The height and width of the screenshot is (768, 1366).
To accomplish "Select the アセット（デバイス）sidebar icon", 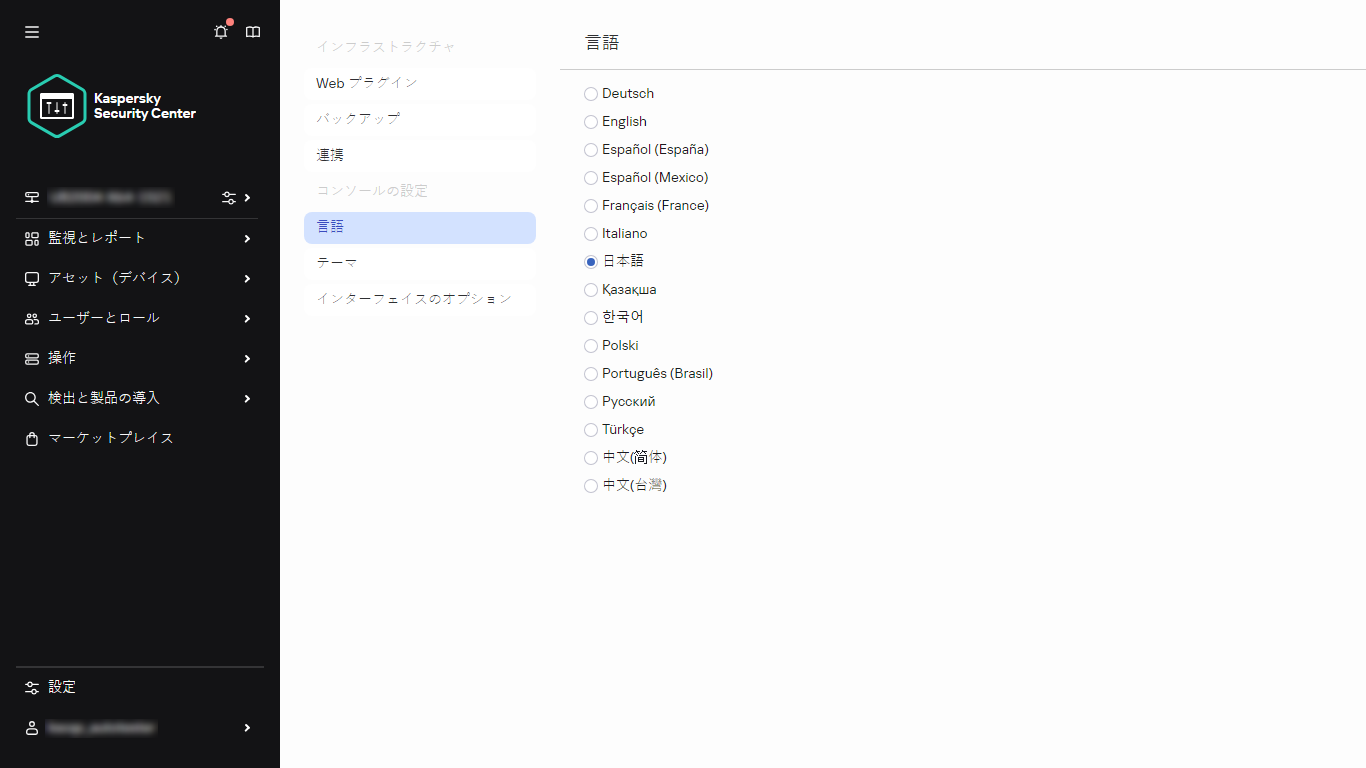I will tap(31, 278).
